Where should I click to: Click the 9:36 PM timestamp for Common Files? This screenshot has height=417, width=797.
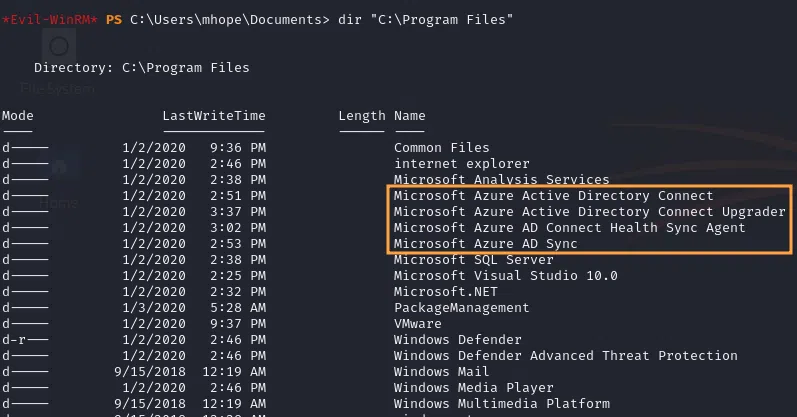pos(238,148)
